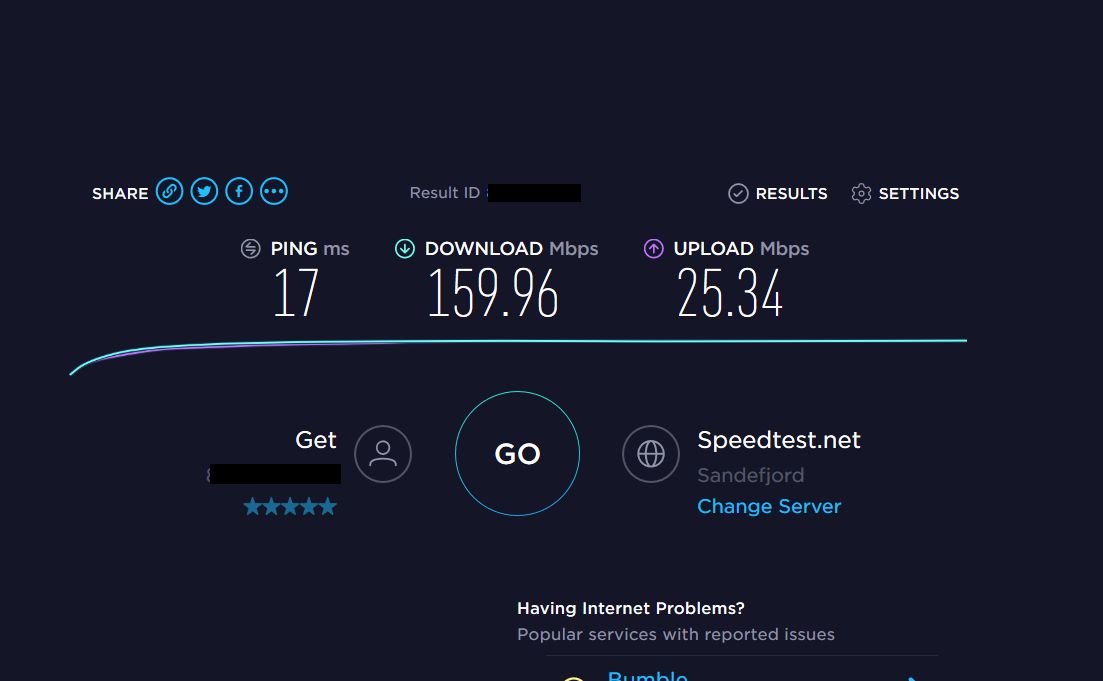Click the user profile circle icon

383,454
